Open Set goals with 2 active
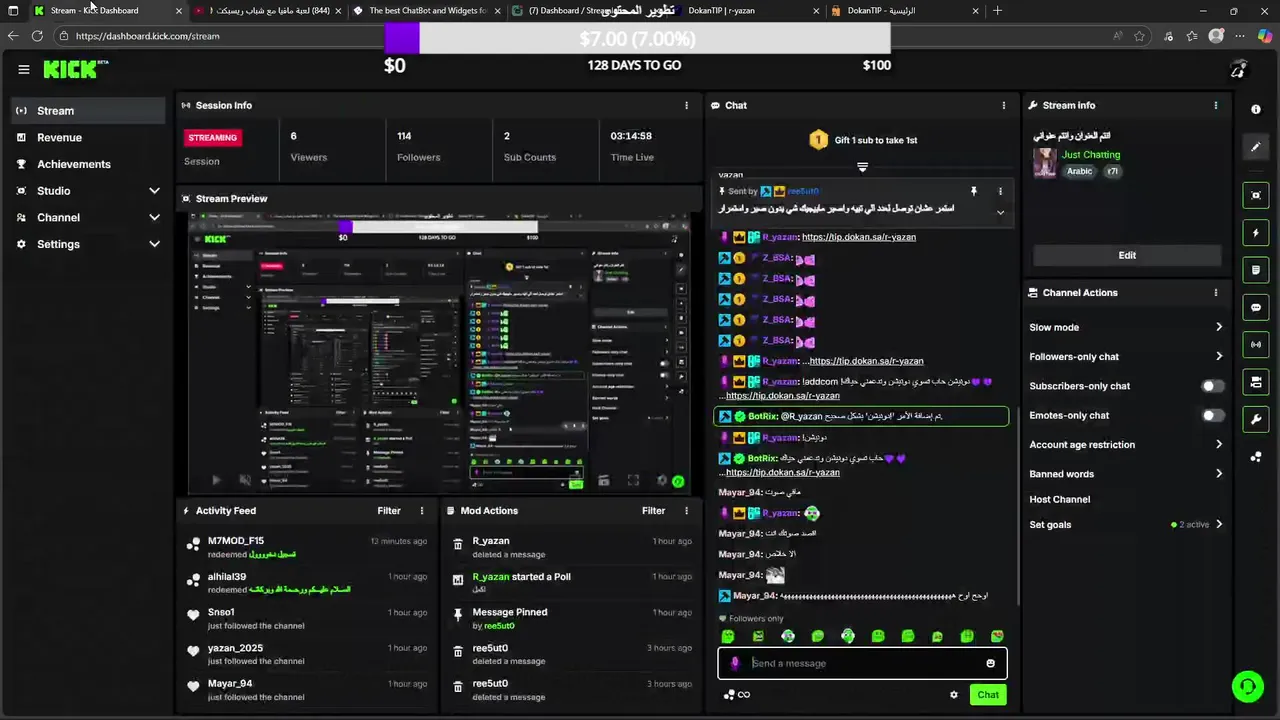 pyautogui.click(x=1125, y=525)
